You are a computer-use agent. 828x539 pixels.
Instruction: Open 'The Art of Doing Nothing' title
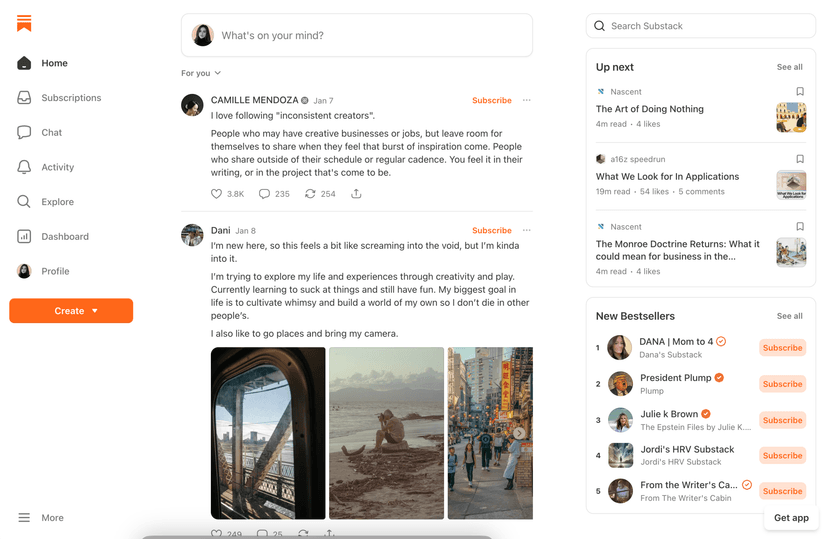(x=650, y=109)
